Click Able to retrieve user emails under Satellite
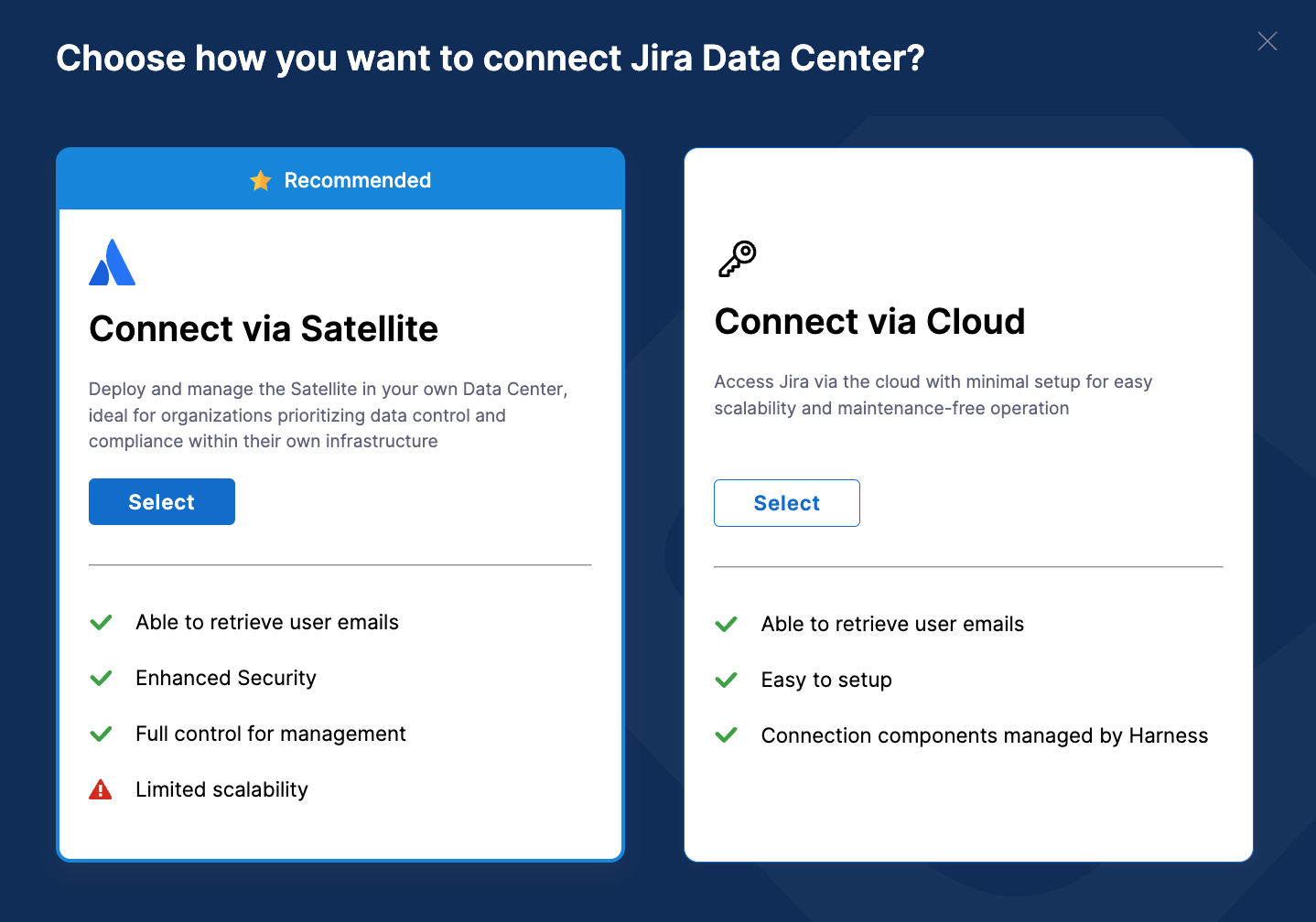The height and width of the screenshot is (922, 1316). tap(266, 622)
